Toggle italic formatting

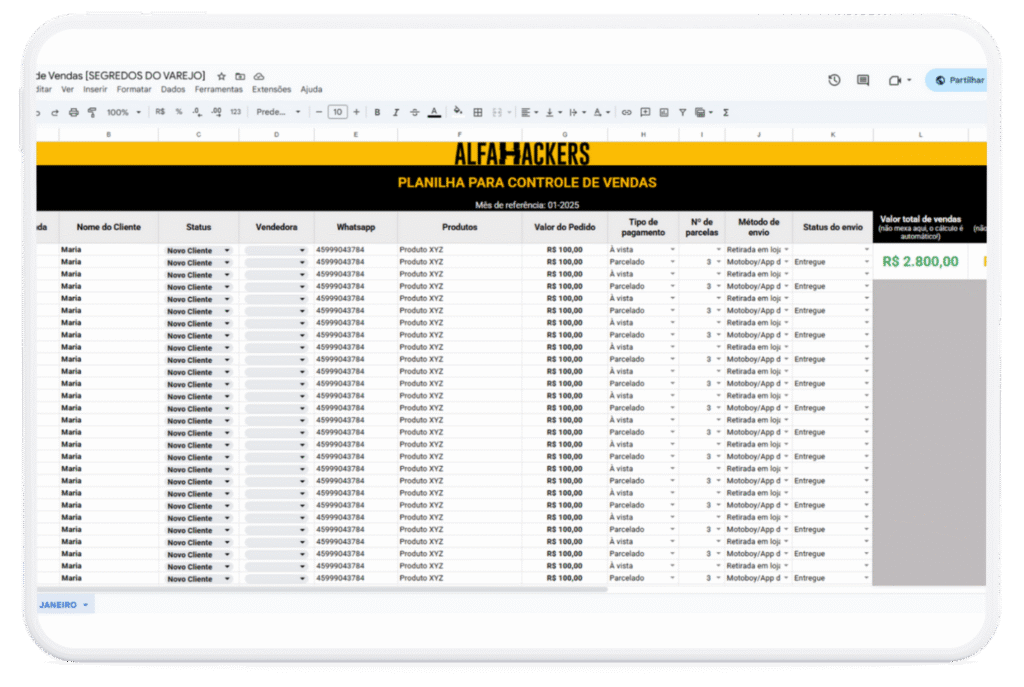(x=396, y=112)
